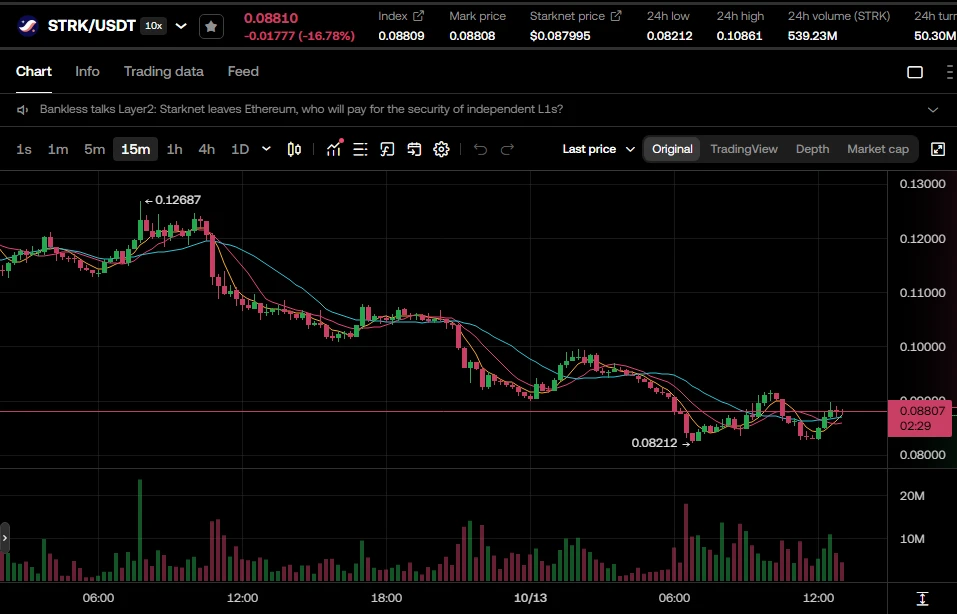Open chart settings gear
The image size is (957, 614).
[441, 150]
